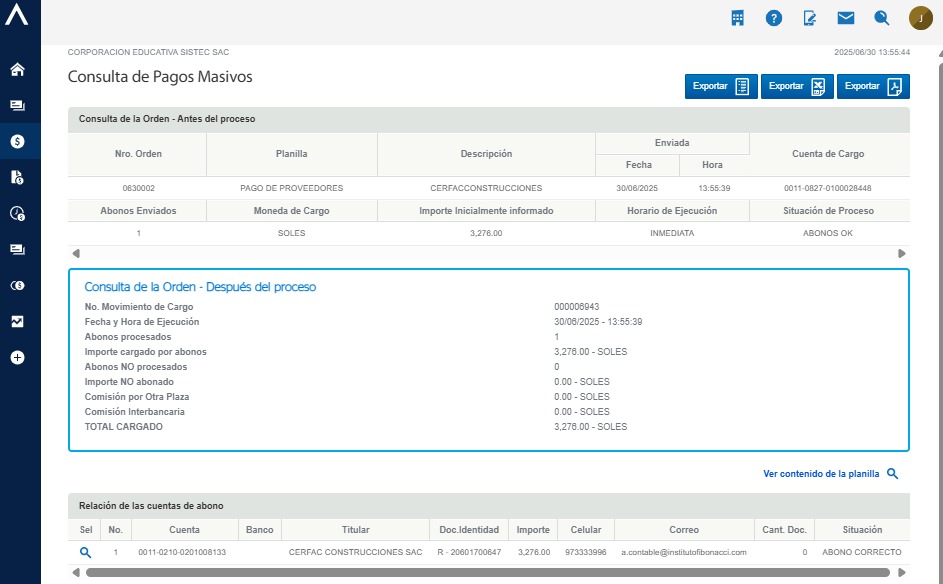View detail of the CERFAC CONSTRUCCIONES SAC row
Screen dimensions: 943x584
click(86, 552)
